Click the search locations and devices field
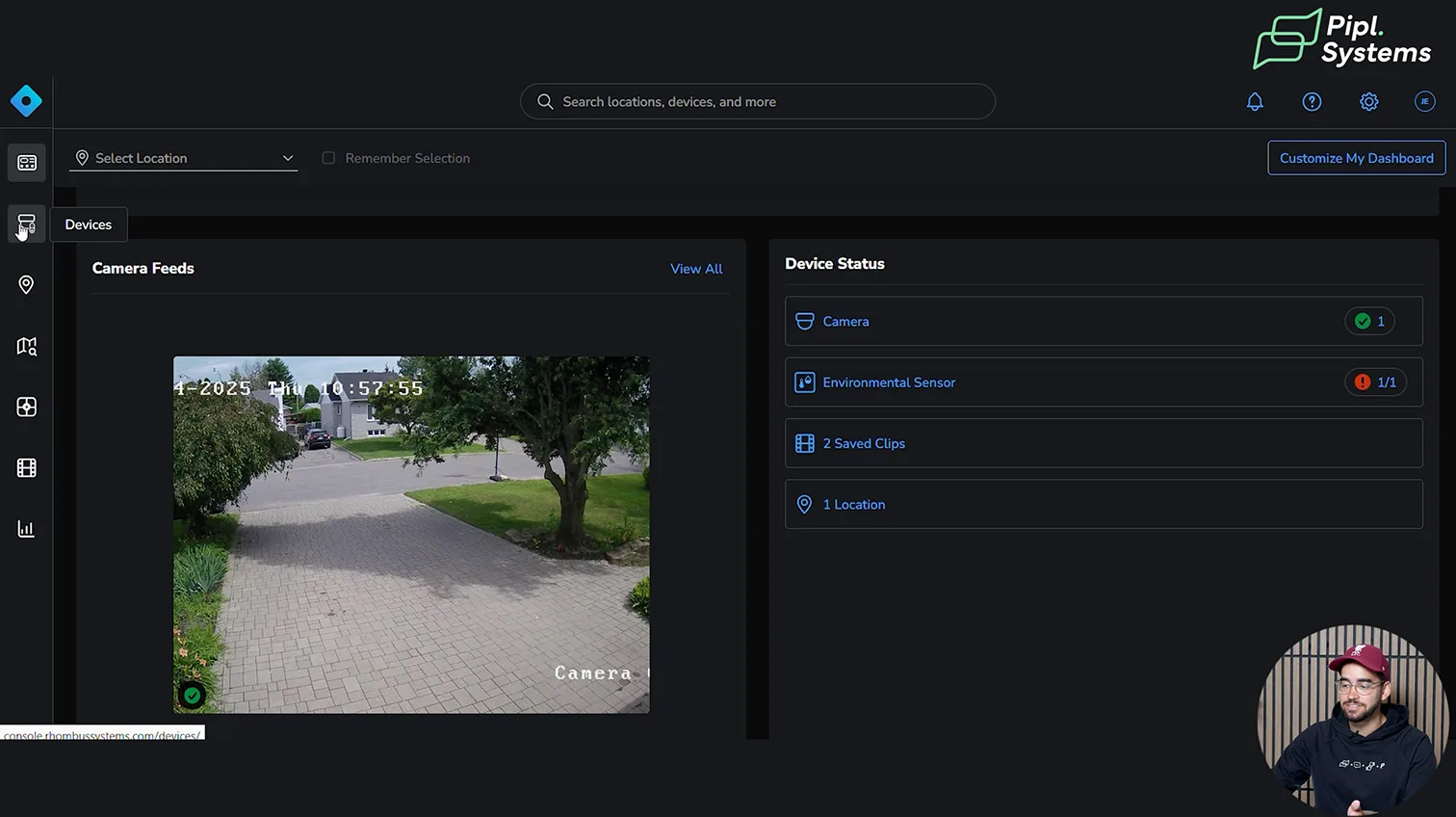Screen dimensions: 1456x817 click(x=757, y=102)
